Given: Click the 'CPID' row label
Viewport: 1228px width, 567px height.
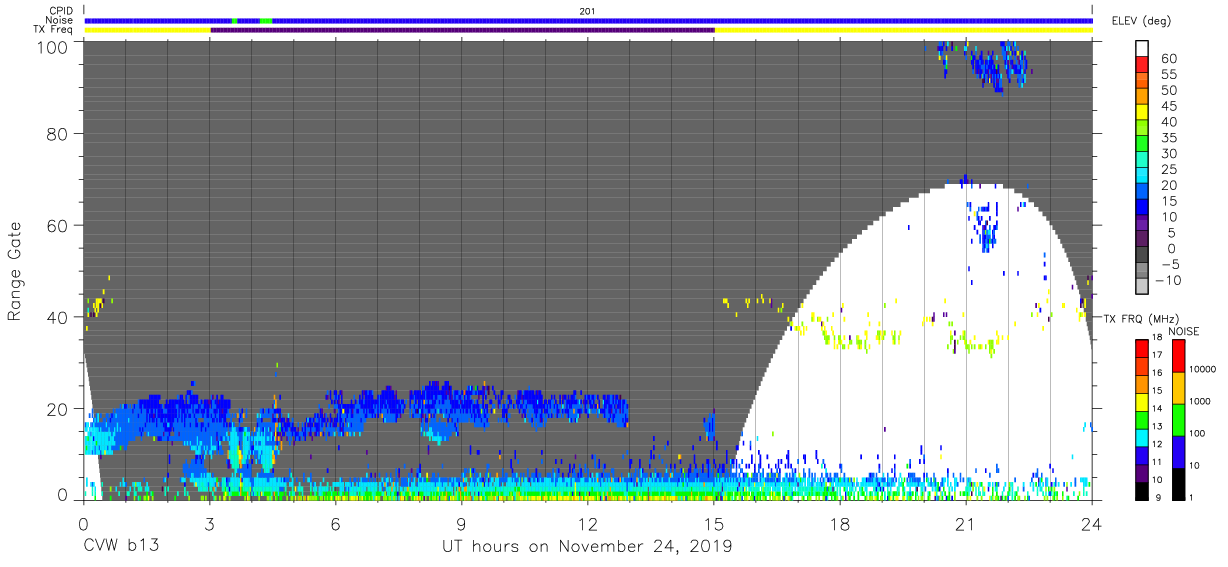Looking at the screenshot, I should pos(63,10).
